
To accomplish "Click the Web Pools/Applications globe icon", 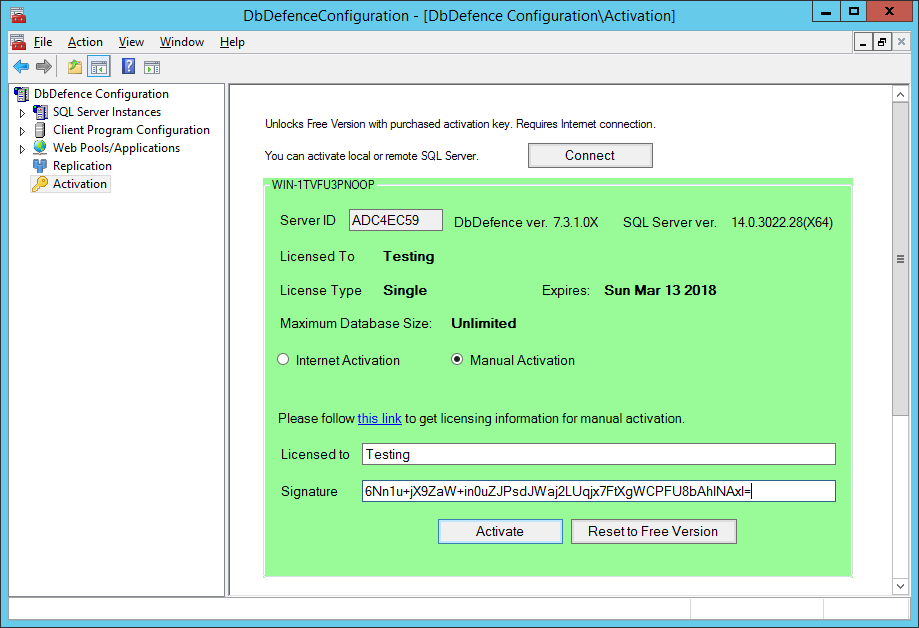I will point(40,148).
